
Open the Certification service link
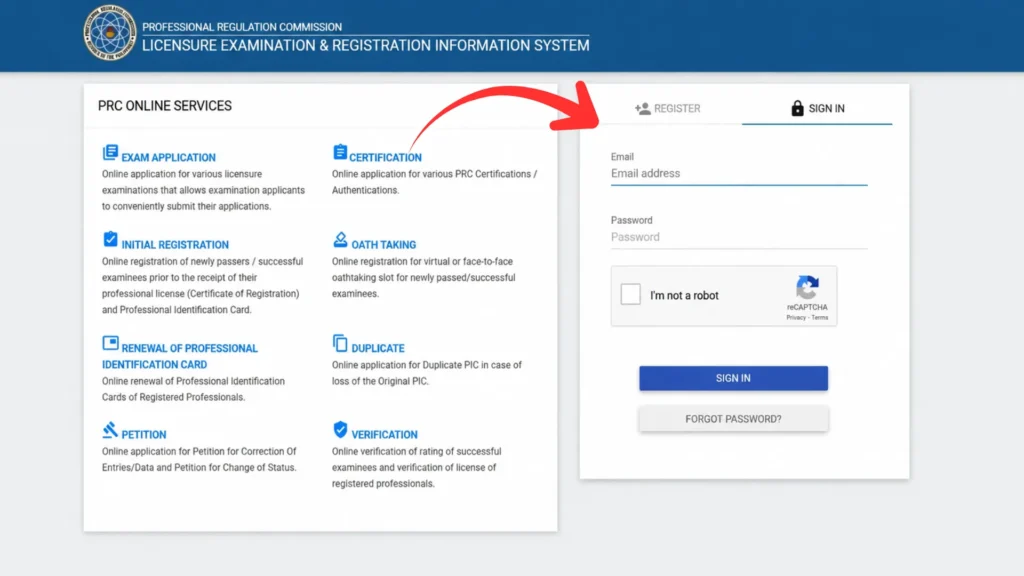385,157
